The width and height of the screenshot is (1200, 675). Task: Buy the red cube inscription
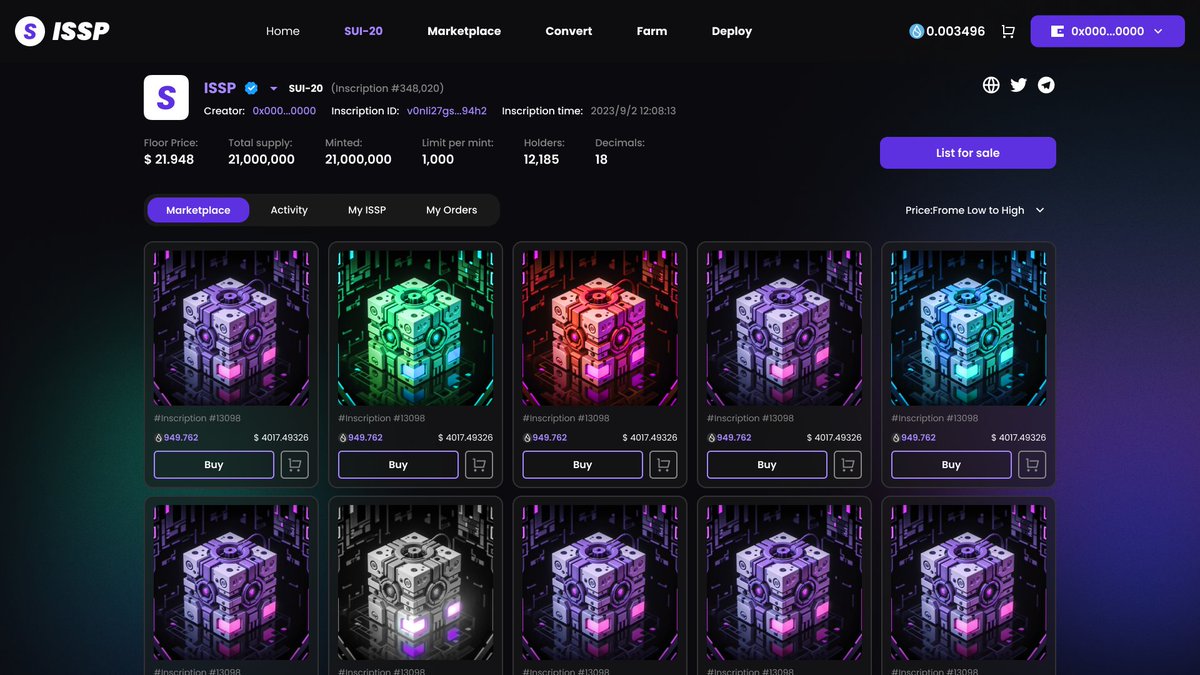[583, 465]
